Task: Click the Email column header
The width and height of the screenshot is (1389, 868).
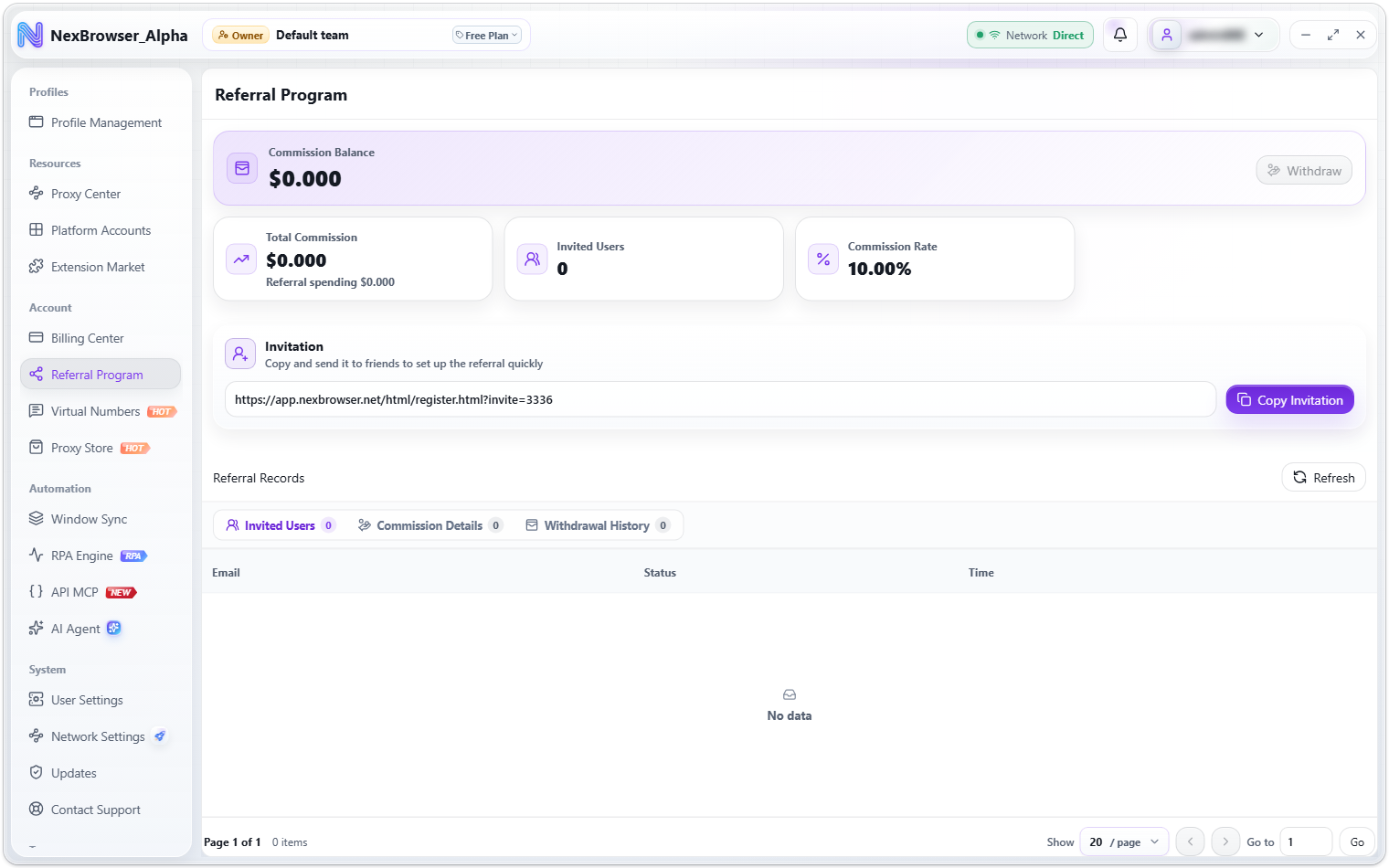Action: click(x=226, y=573)
